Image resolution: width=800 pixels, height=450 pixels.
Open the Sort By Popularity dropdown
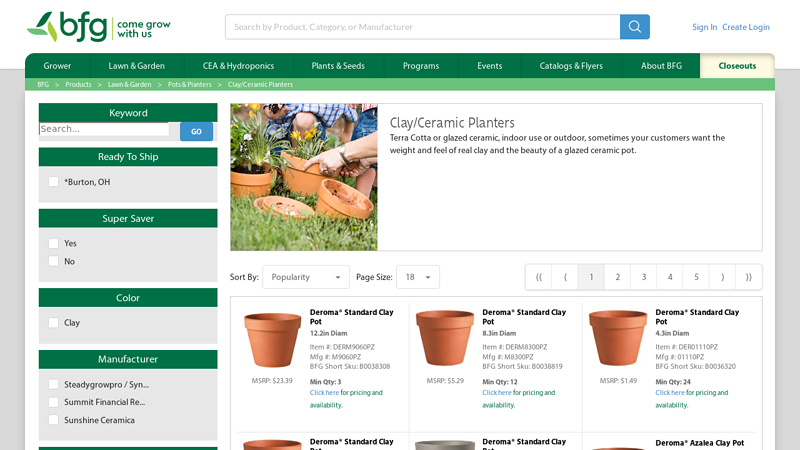pos(306,277)
